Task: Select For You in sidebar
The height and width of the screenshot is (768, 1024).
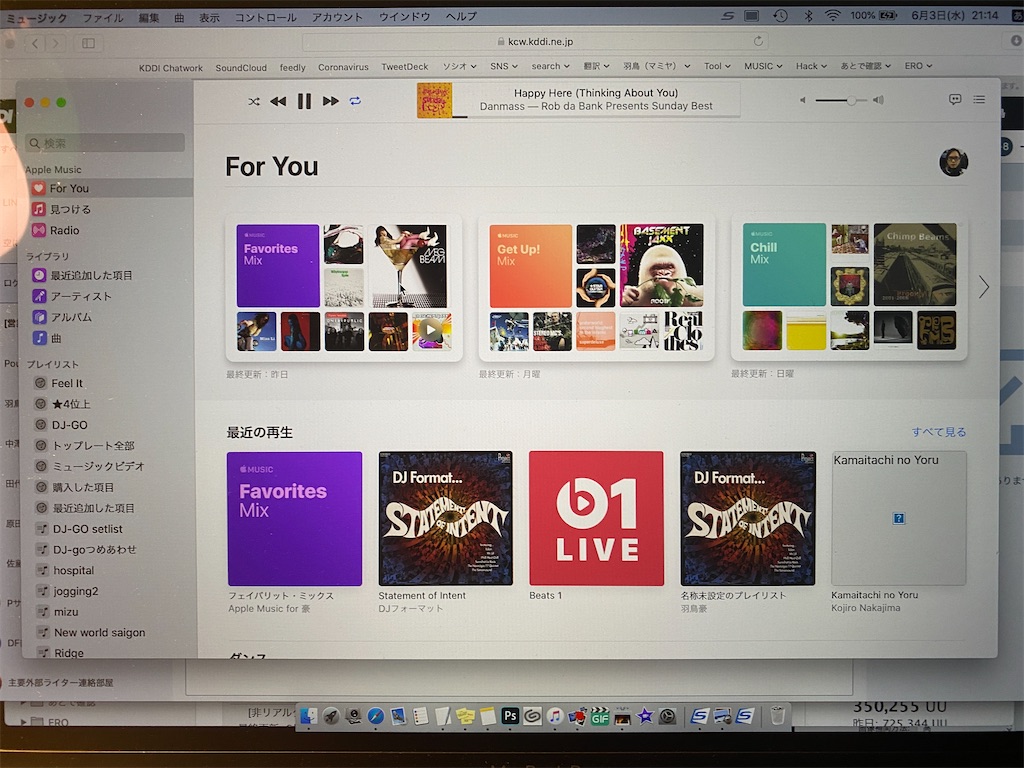Action: (109, 188)
